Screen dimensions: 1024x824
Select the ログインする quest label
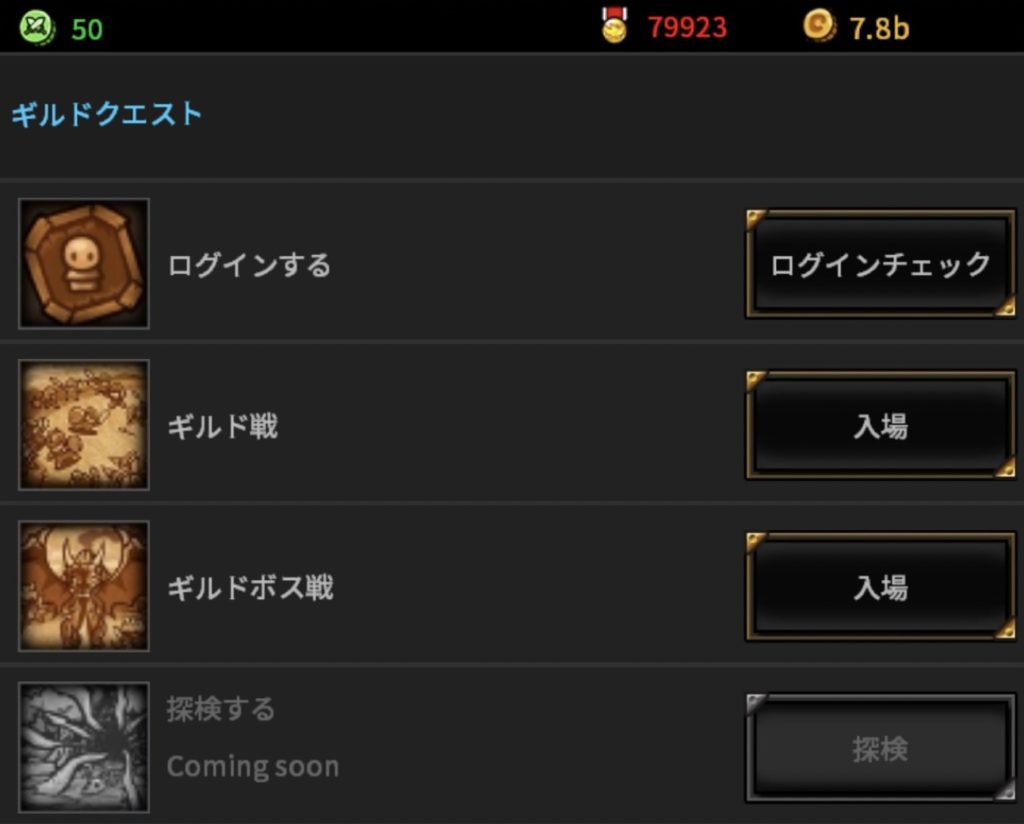click(249, 265)
